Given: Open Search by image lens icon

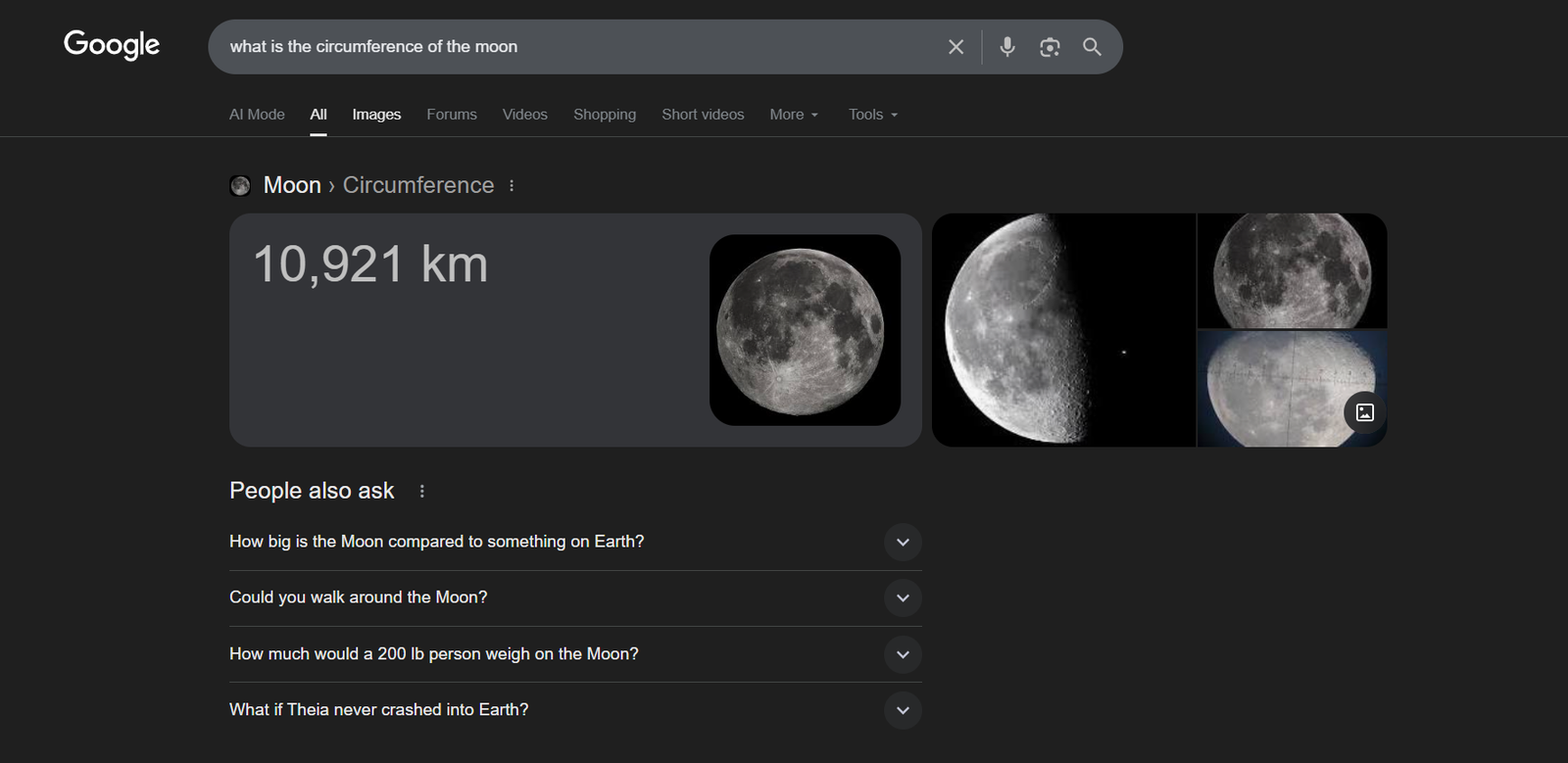Looking at the screenshot, I should pos(1050,47).
